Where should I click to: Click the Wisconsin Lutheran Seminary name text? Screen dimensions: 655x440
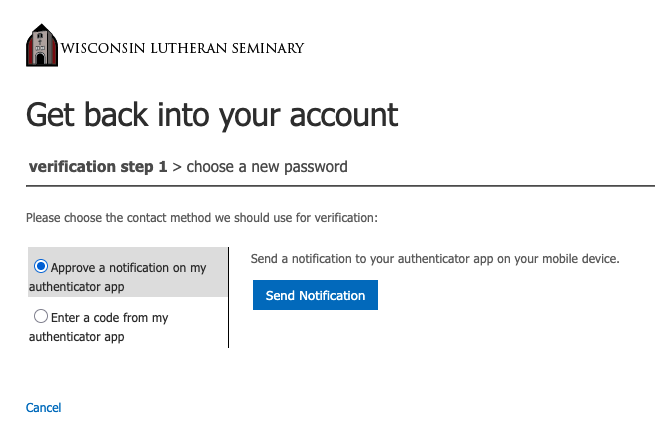(182, 48)
